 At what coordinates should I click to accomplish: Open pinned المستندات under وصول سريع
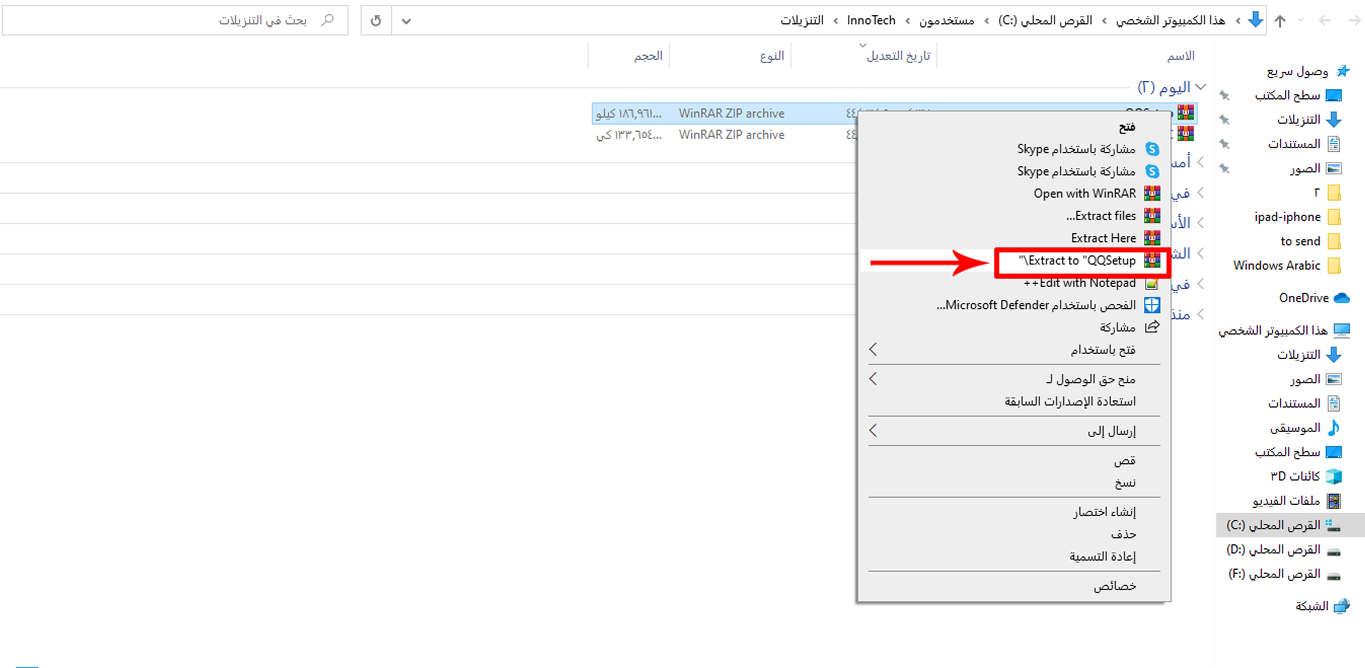click(x=1295, y=144)
